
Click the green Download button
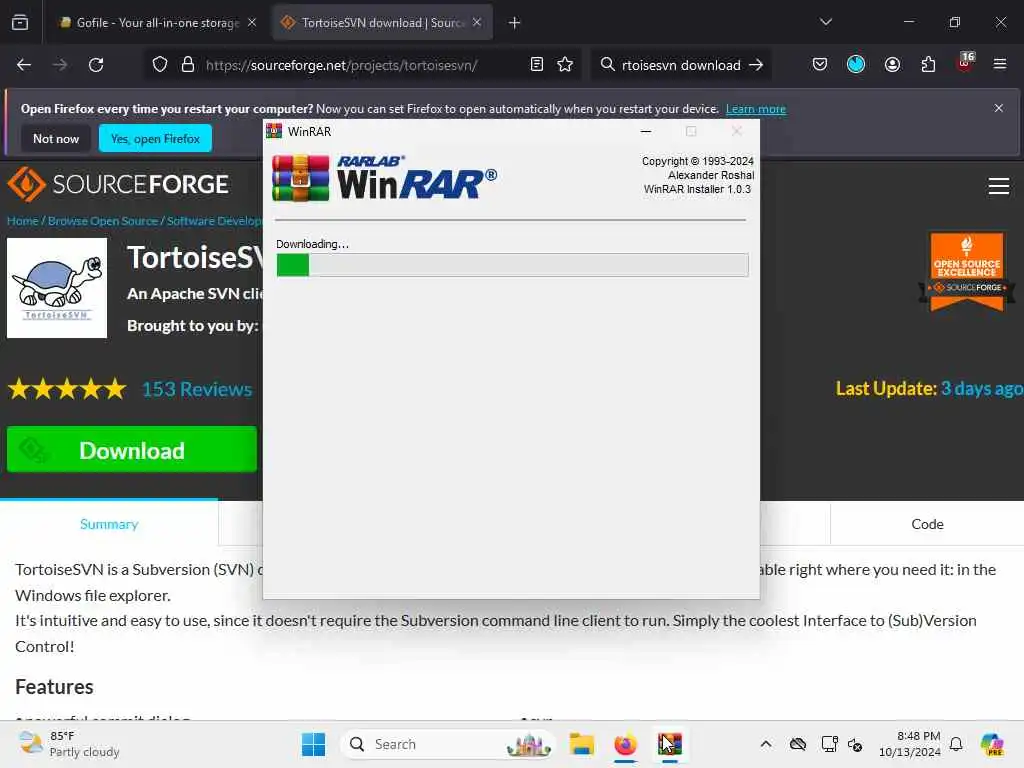tap(132, 449)
